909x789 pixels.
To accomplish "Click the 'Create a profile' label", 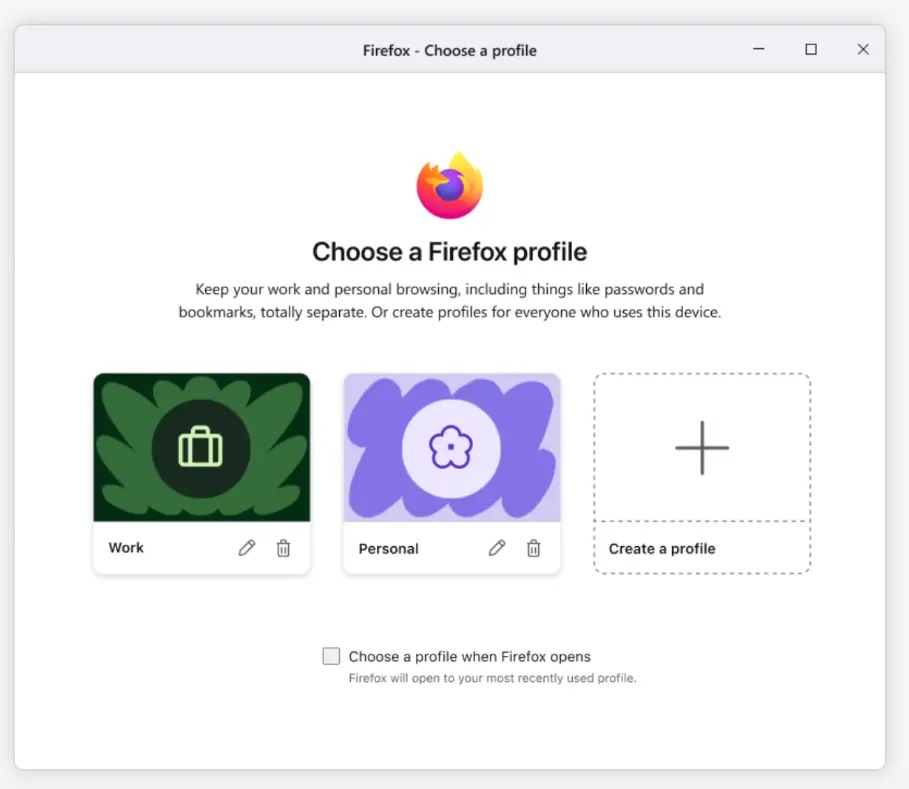I will 662,549.
